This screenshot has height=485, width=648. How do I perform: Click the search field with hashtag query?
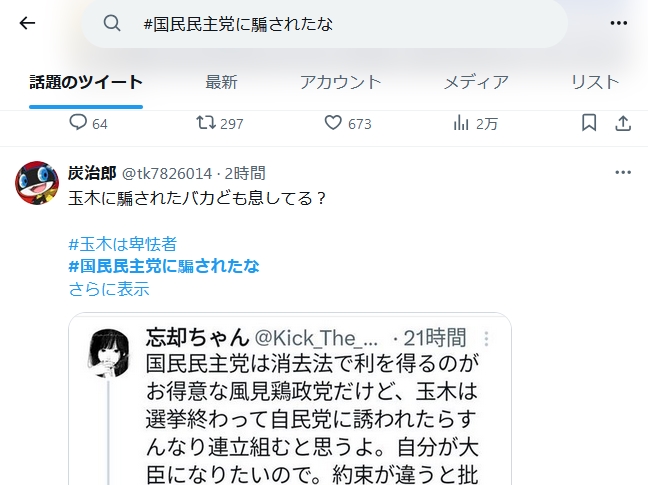pos(324,24)
